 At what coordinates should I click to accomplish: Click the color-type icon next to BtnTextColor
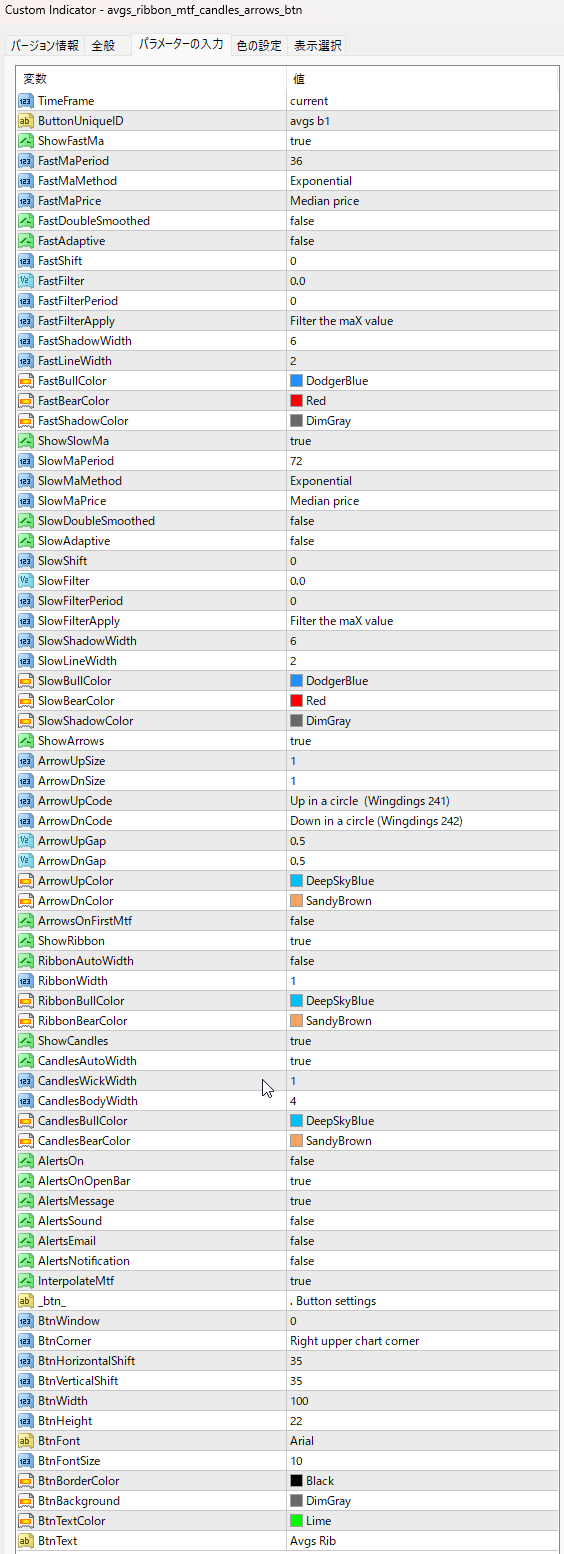[26, 1521]
